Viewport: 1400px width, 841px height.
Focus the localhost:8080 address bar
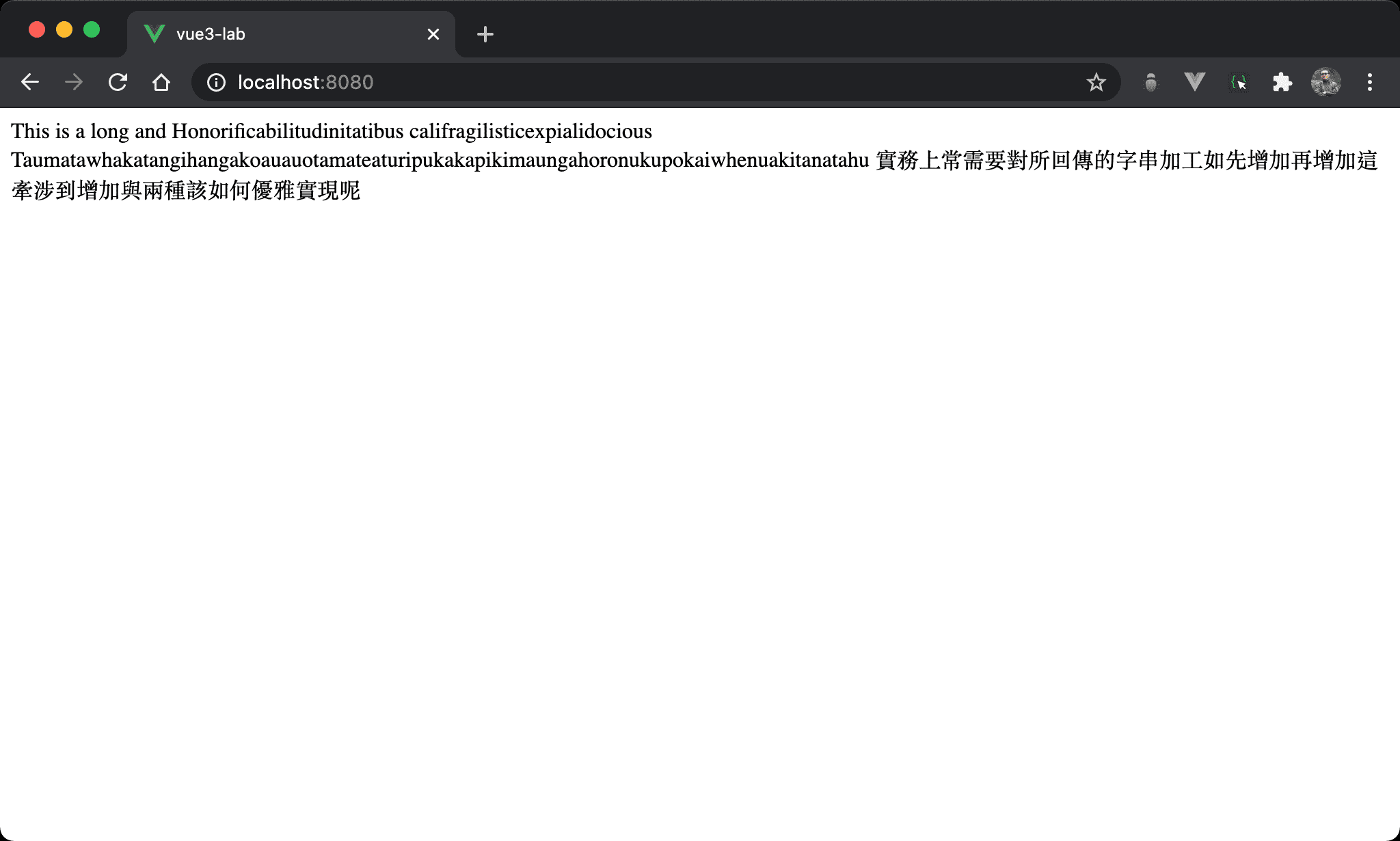(615, 82)
